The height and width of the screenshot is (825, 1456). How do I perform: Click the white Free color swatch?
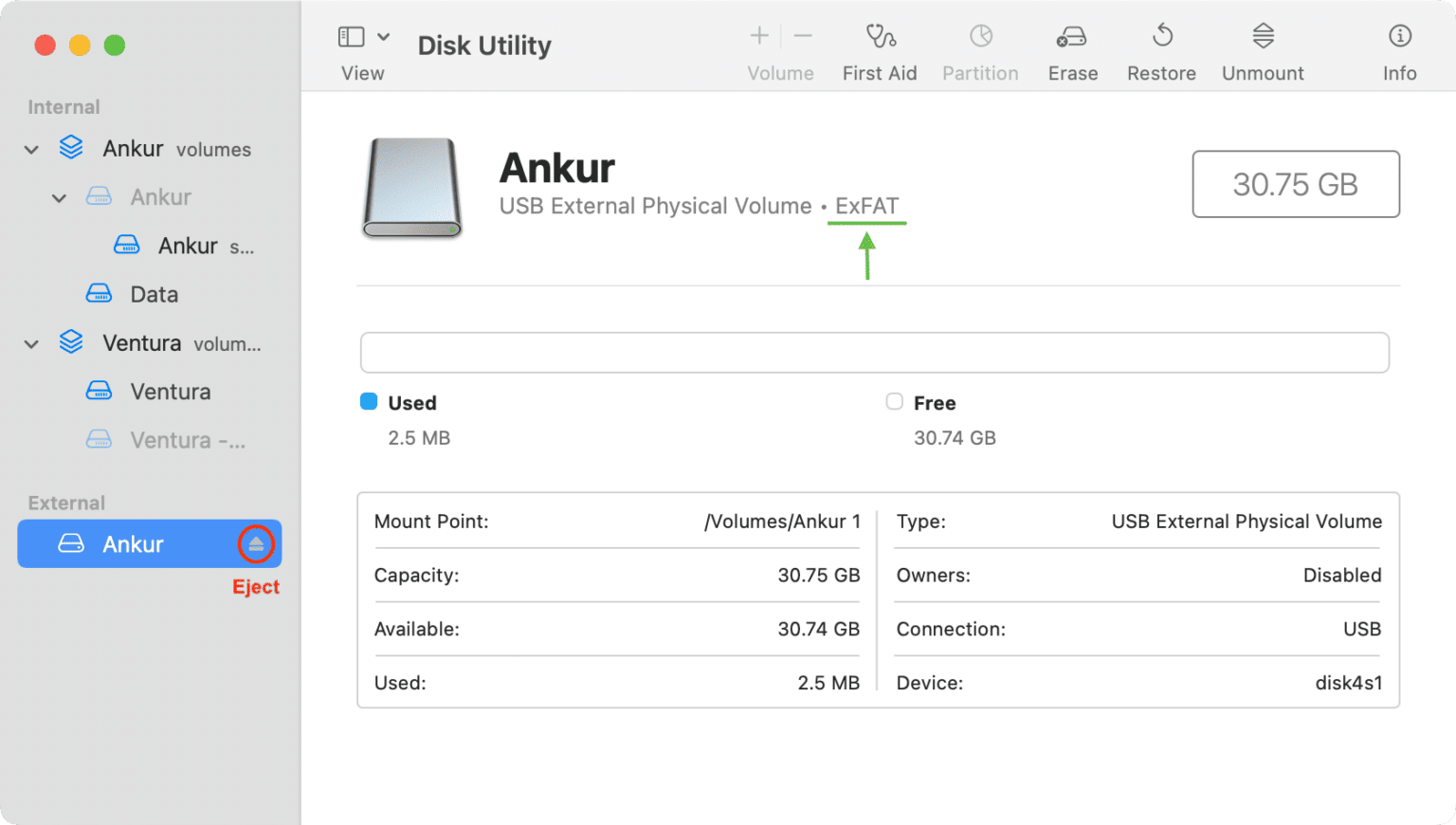(x=894, y=401)
